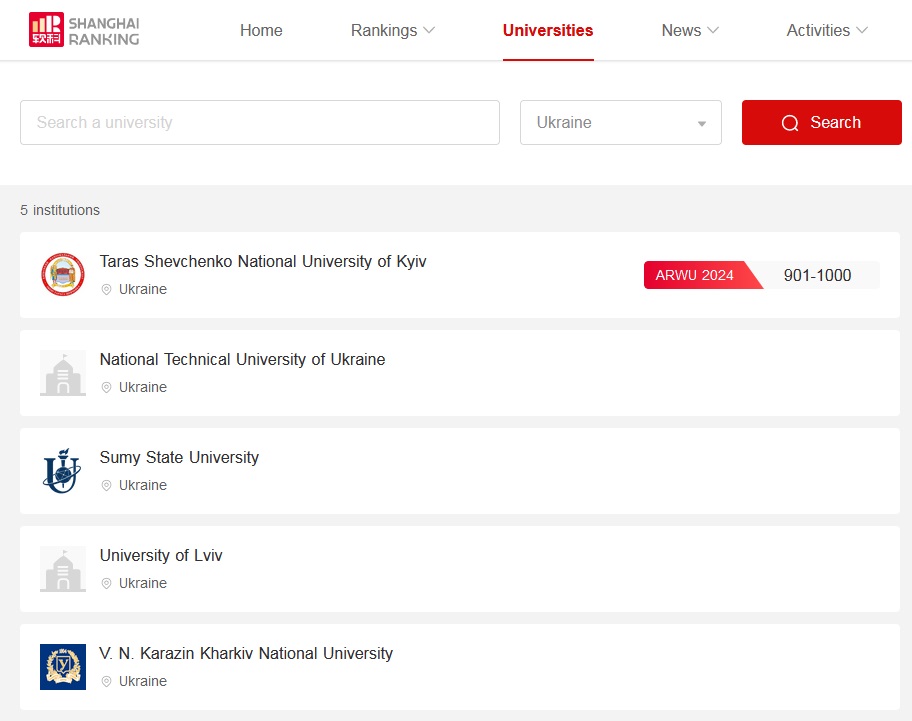Open Taras Shevchenko National University of Kyiv
This screenshot has height=721, width=912.
263,261
